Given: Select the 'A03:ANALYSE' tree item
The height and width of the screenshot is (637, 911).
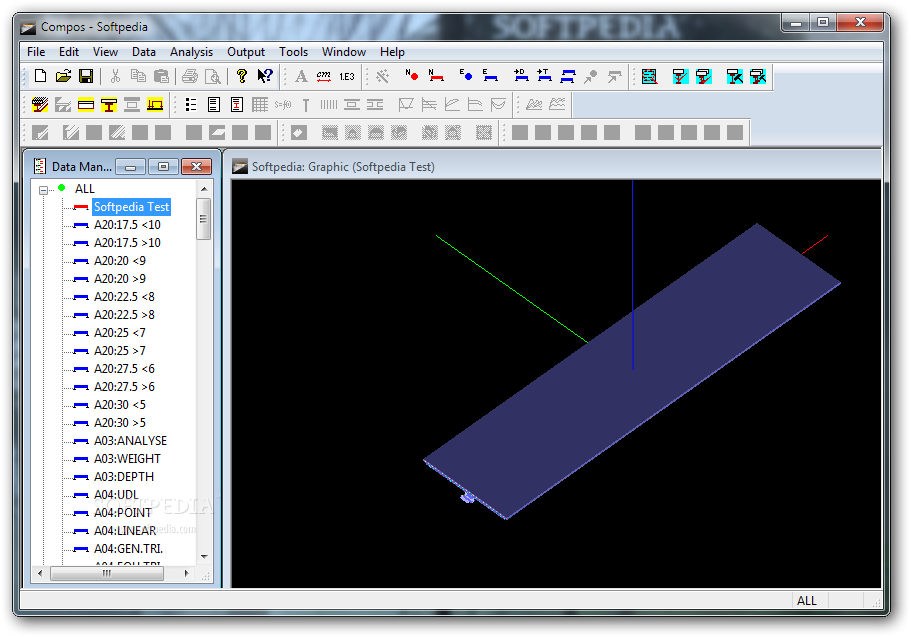Looking at the screenshot, I should [x=130, y=441].
